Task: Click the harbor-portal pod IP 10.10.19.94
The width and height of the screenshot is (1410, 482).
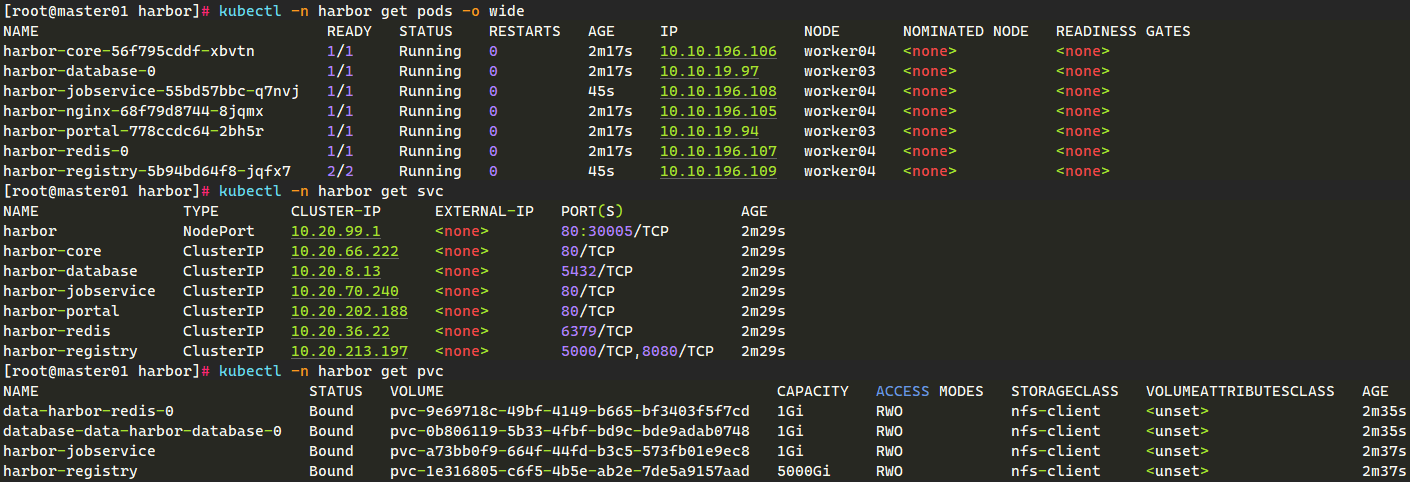Action: click(709, 131)
